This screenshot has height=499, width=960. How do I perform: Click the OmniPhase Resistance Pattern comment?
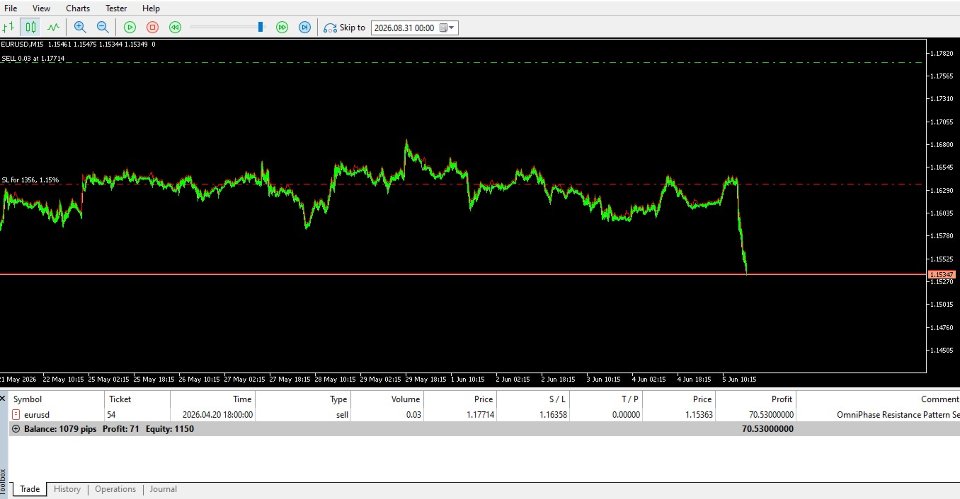click(x=898, y=415)
